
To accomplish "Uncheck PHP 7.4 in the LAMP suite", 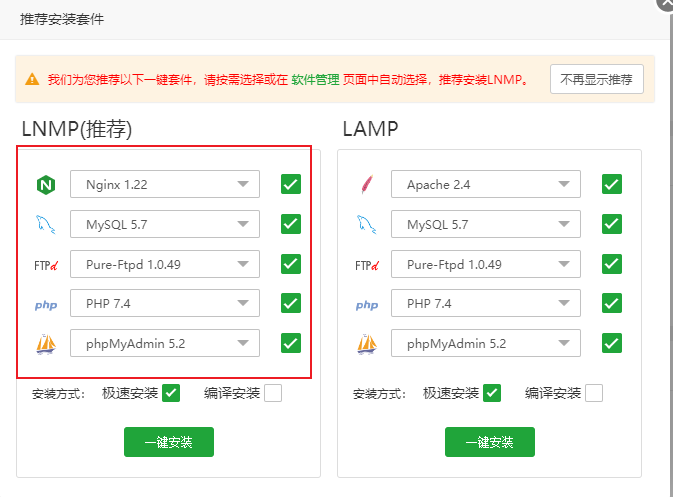I will tap(612, 303).
